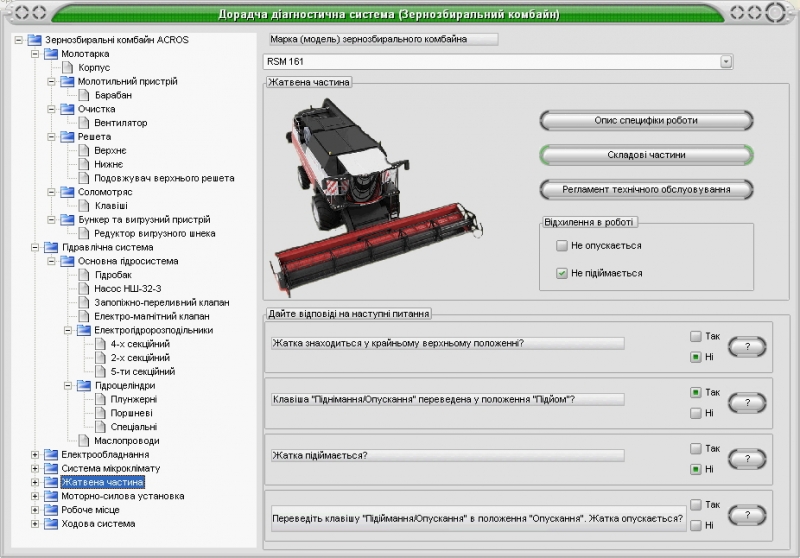Collapse the Основна гідросистема node
This screenshot has height=558, width=800.
pyautogui.click(x=51, y=261)
